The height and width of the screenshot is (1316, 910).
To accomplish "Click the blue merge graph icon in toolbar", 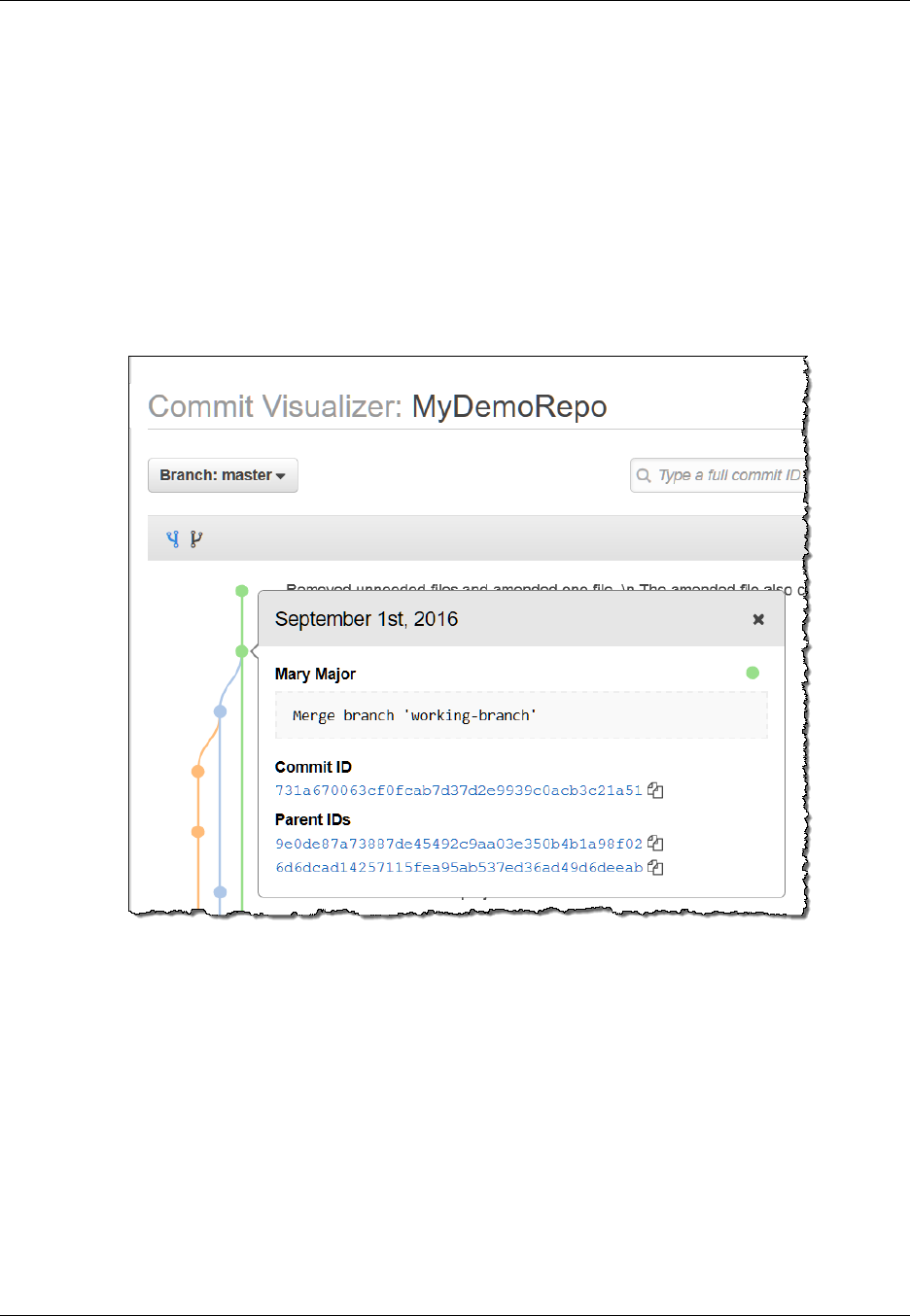I will point(173,539).
